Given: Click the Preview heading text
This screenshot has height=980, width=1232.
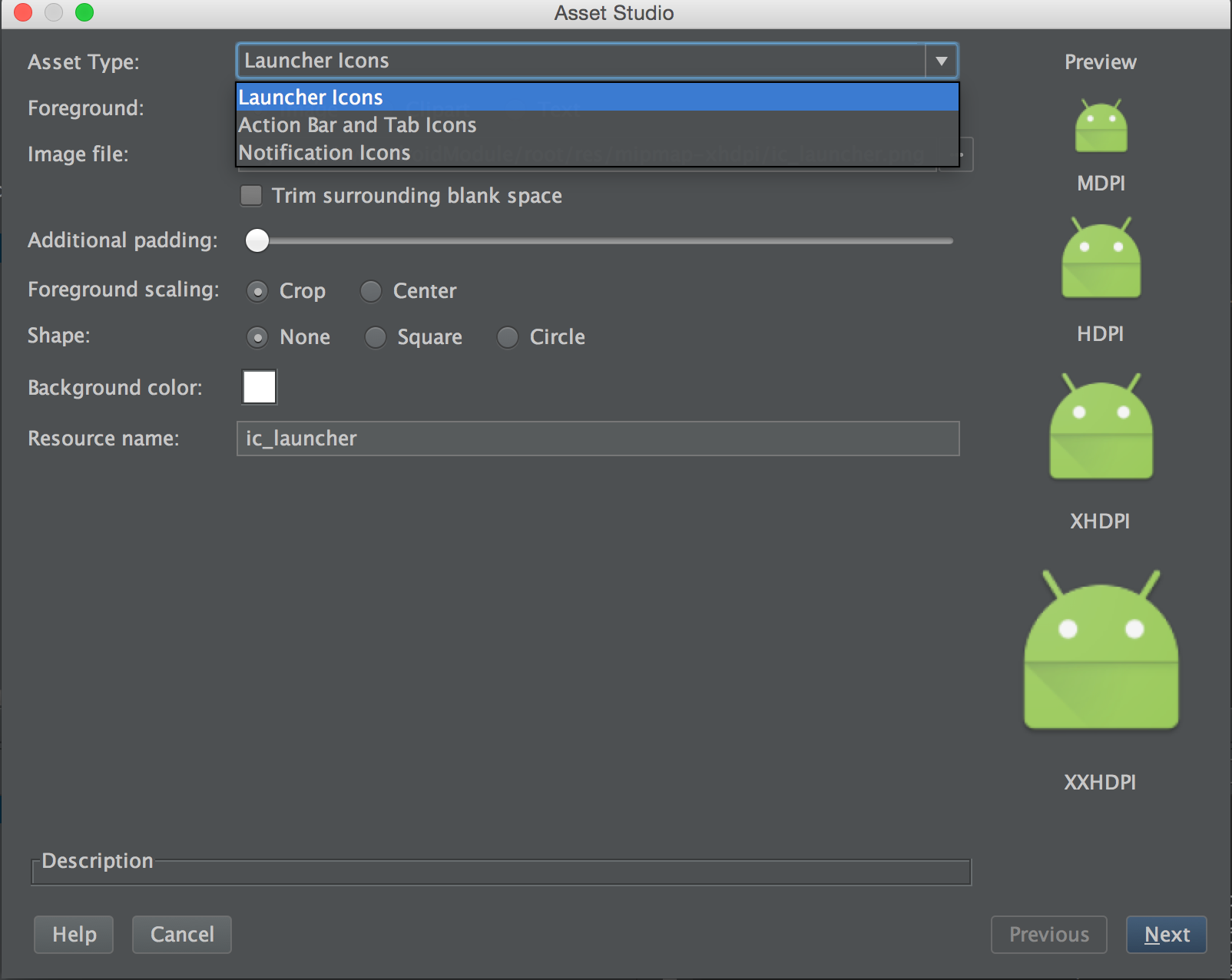Looking at the screenshot, I should (1101, 62).
